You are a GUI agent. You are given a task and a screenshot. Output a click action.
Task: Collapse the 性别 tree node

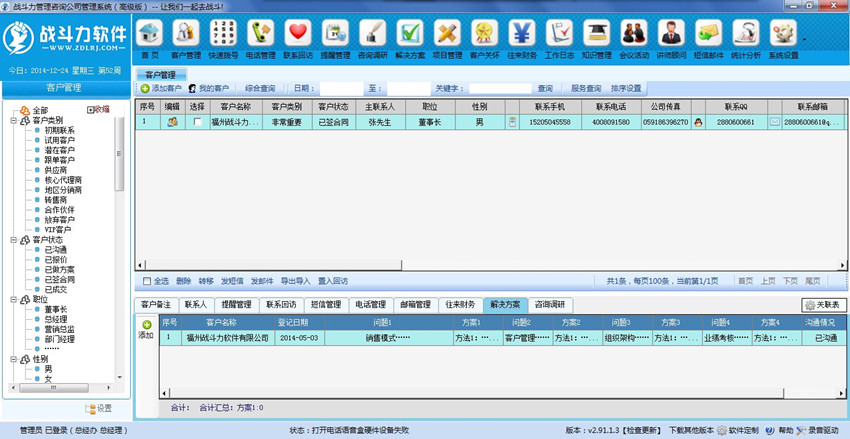pyautogui.click(x=13, y=359)
